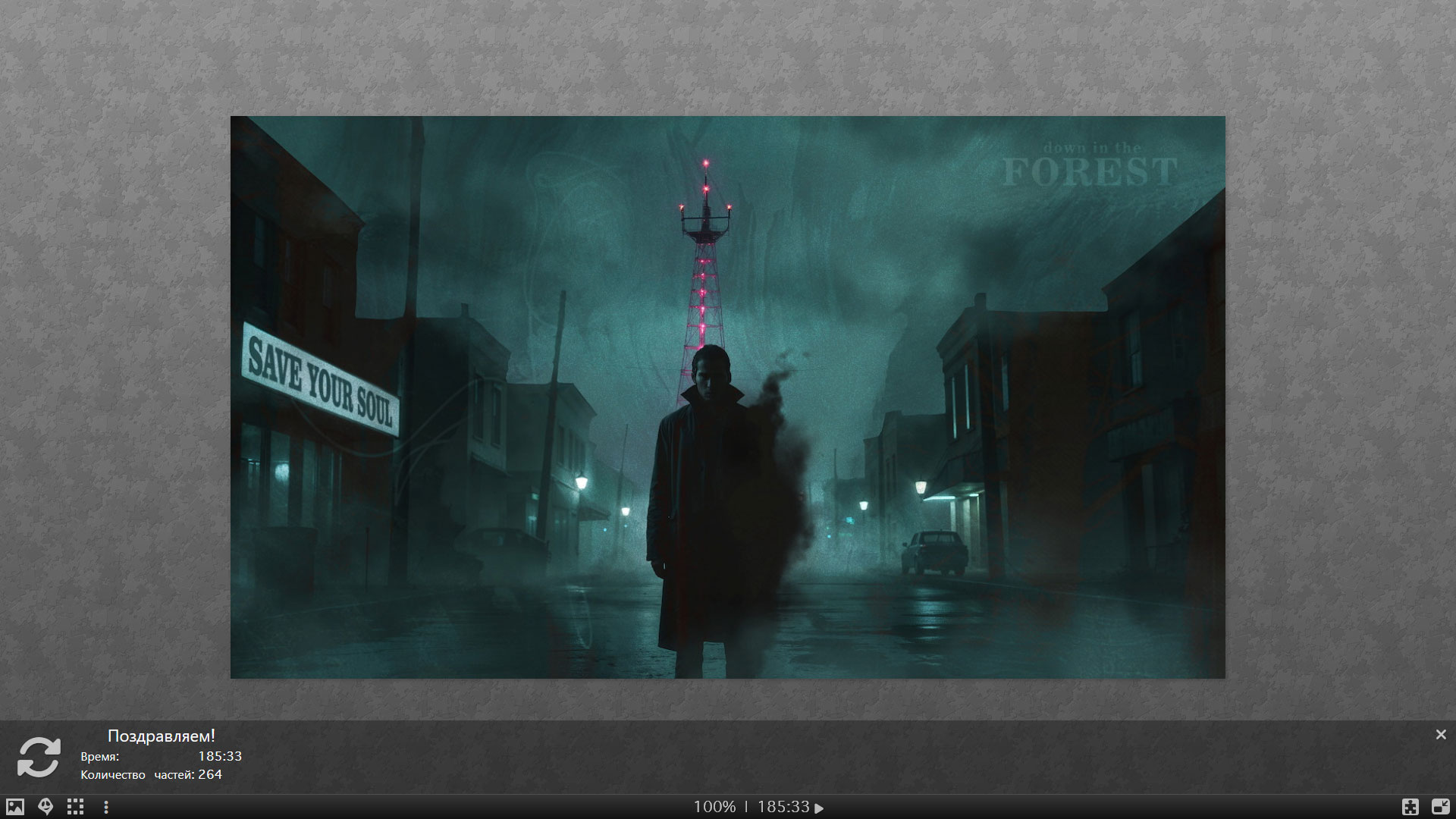Exit fullscreen with the bottom-right corner icon
This screenshot has width=1456, height=819.
[1440, 807]
